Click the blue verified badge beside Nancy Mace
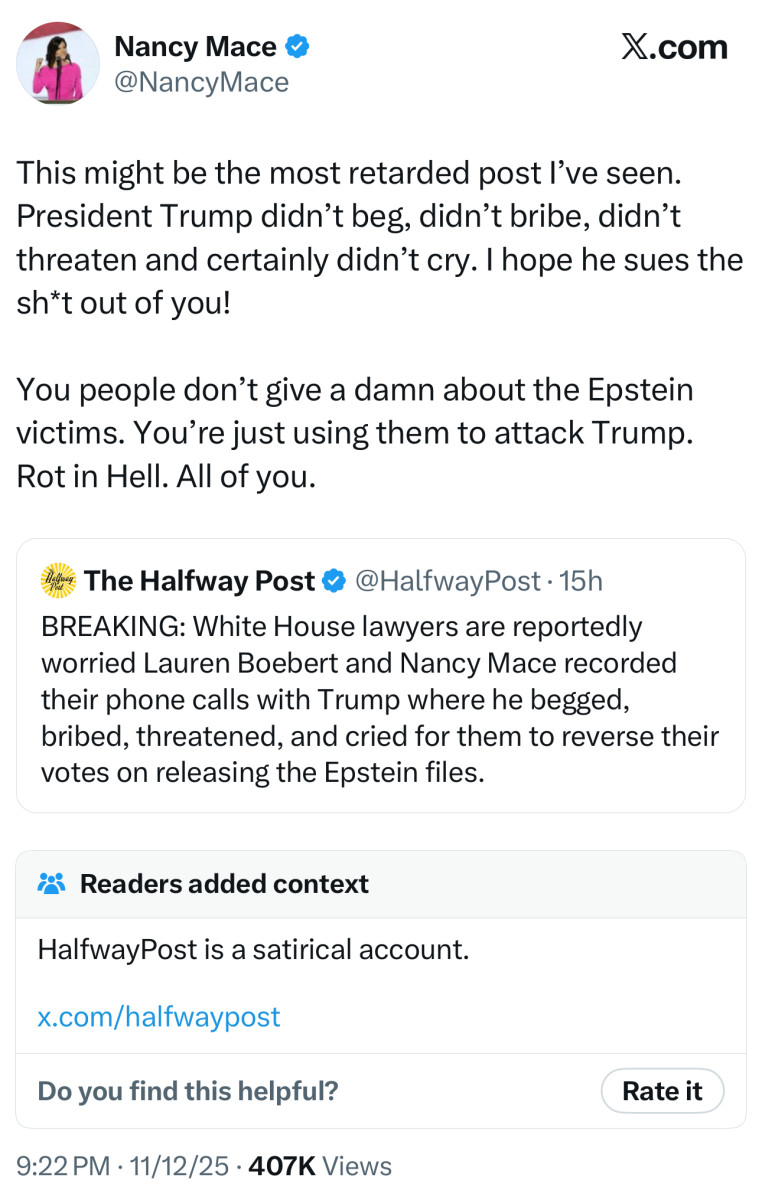Viewport: 762px width, 1200px height. tap(297, 46)
